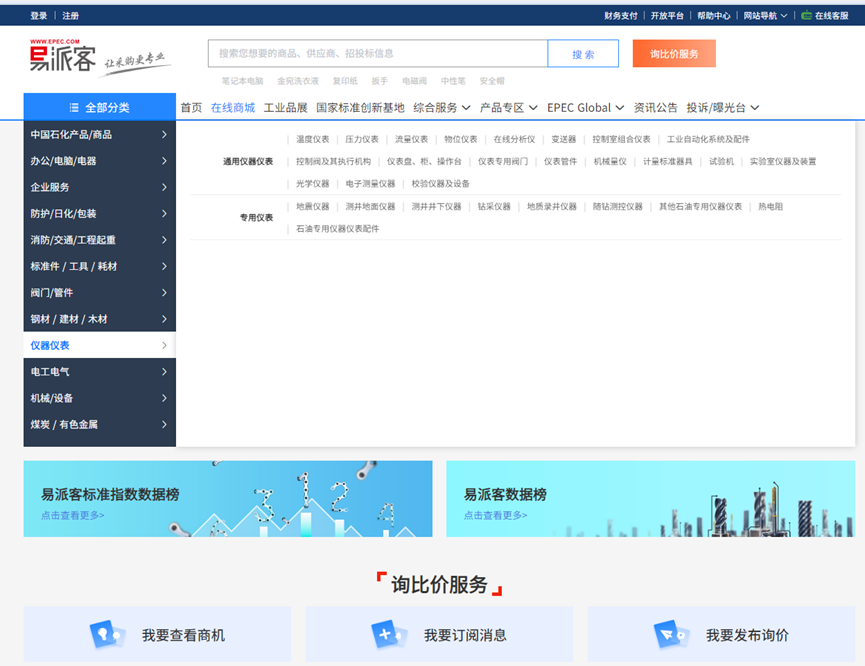The image size is (865, 666).
Task: Open the 易派客标准指数数据榜 banner
Action: 228,498
